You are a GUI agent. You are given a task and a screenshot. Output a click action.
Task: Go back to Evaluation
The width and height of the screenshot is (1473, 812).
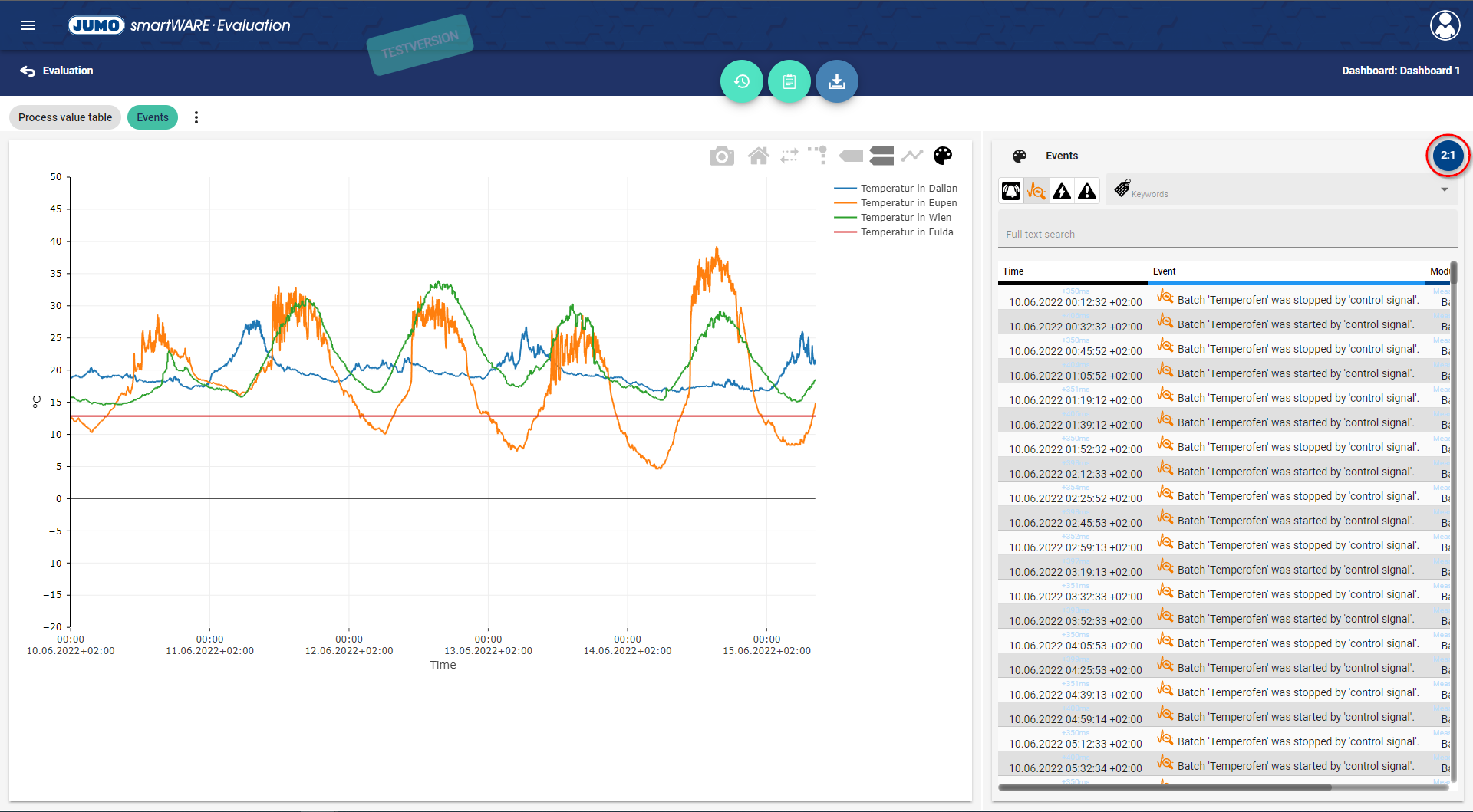pos(57,71)
